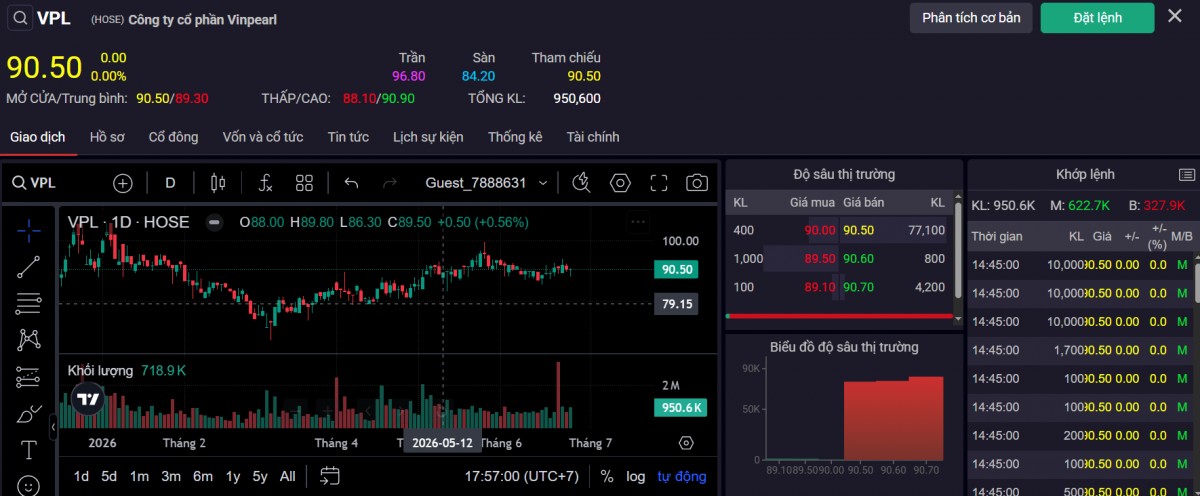Select the crosshair cursor tool
This screenshot has height=496, width=1200.
point(29,229)
